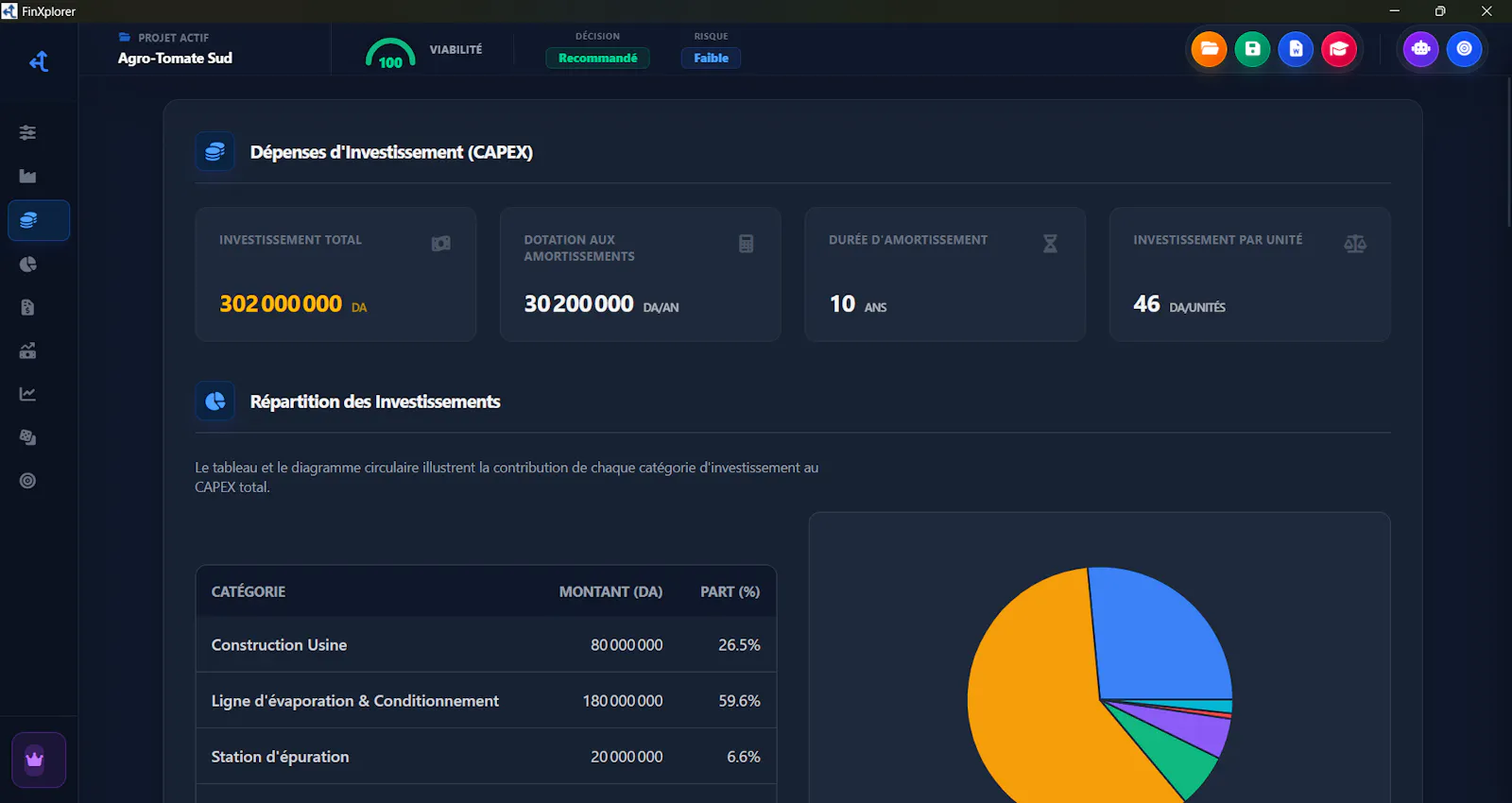Click the FinXplorer title bar app icon
1512x803 pixels.
[9, 11]
